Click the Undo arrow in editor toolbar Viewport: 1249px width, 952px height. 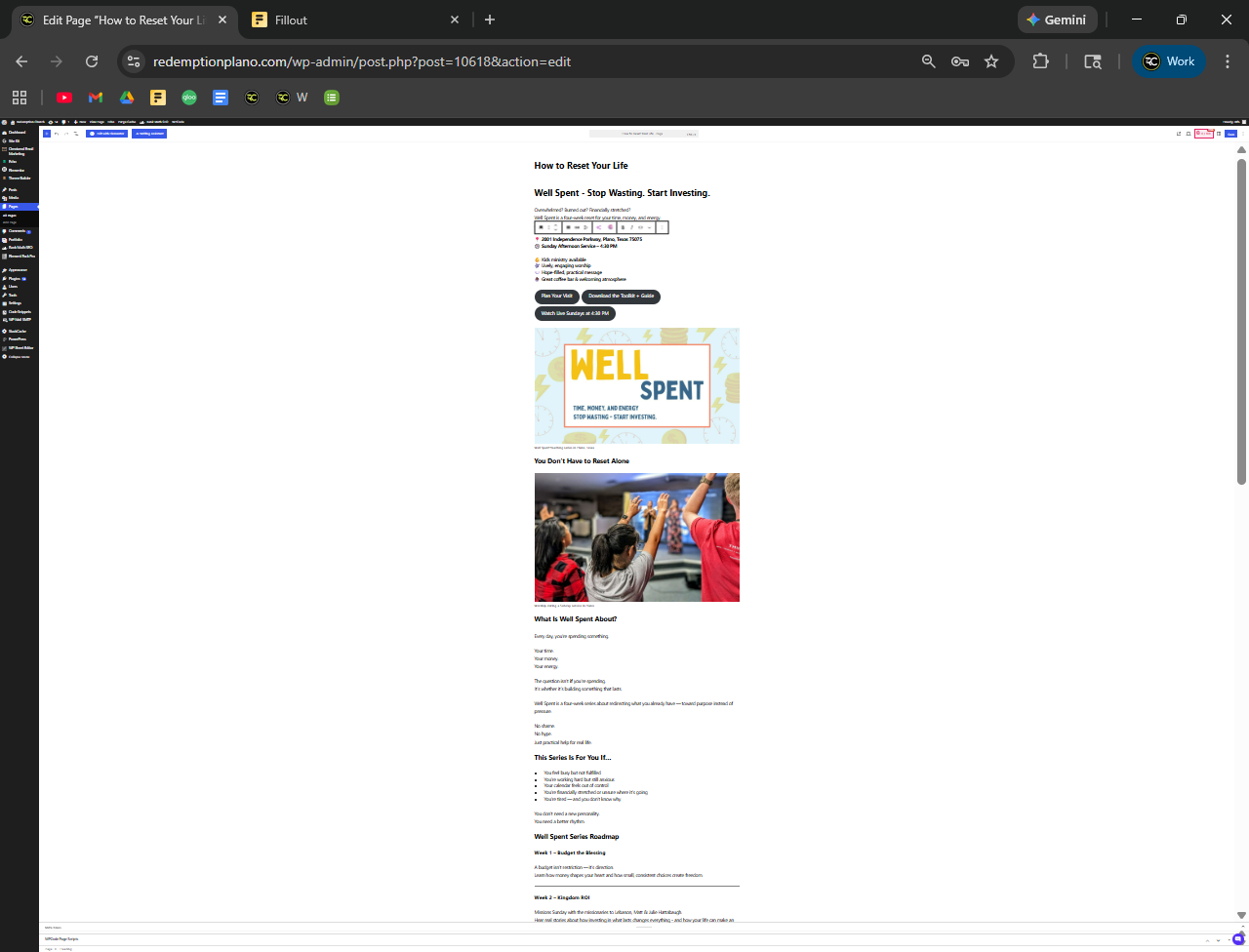click(57, 134)
